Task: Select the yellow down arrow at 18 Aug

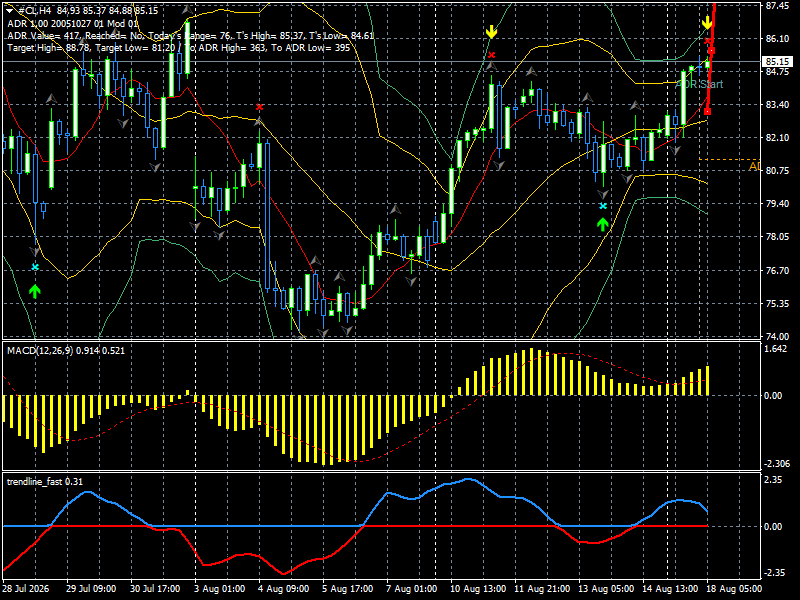Action: [x=707, y=22]
